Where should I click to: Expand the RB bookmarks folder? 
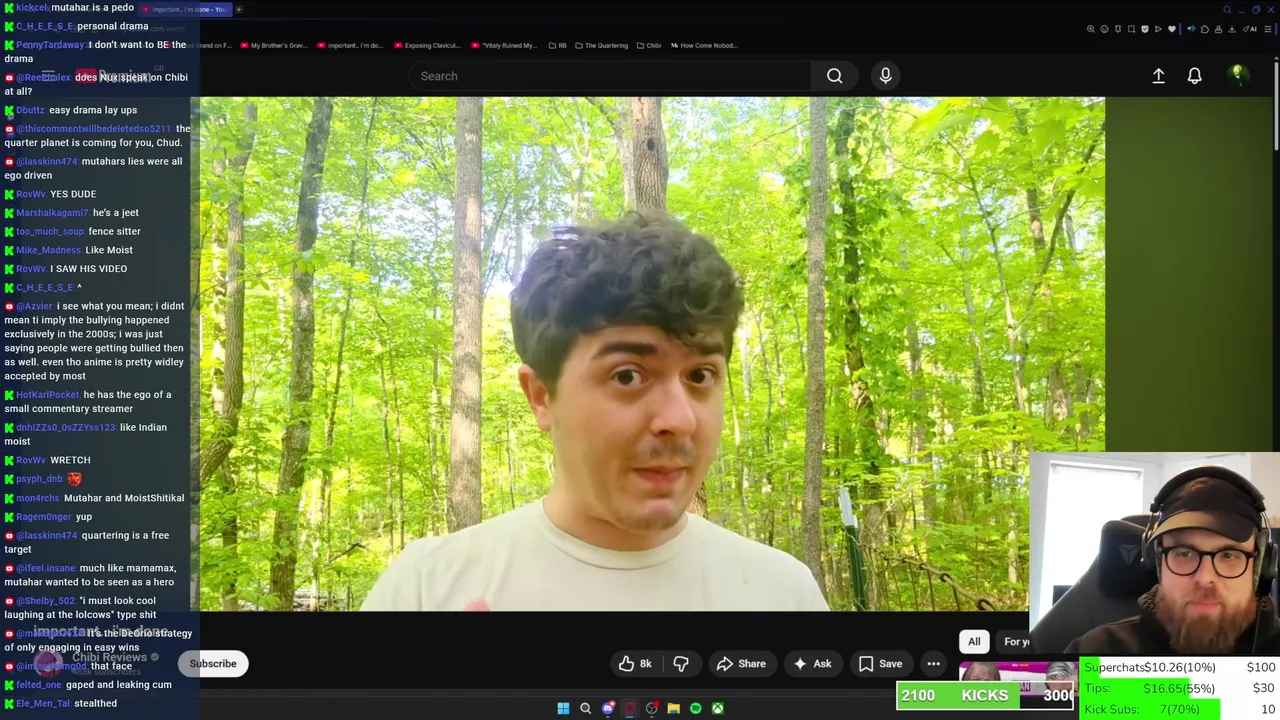pos(557,45)
